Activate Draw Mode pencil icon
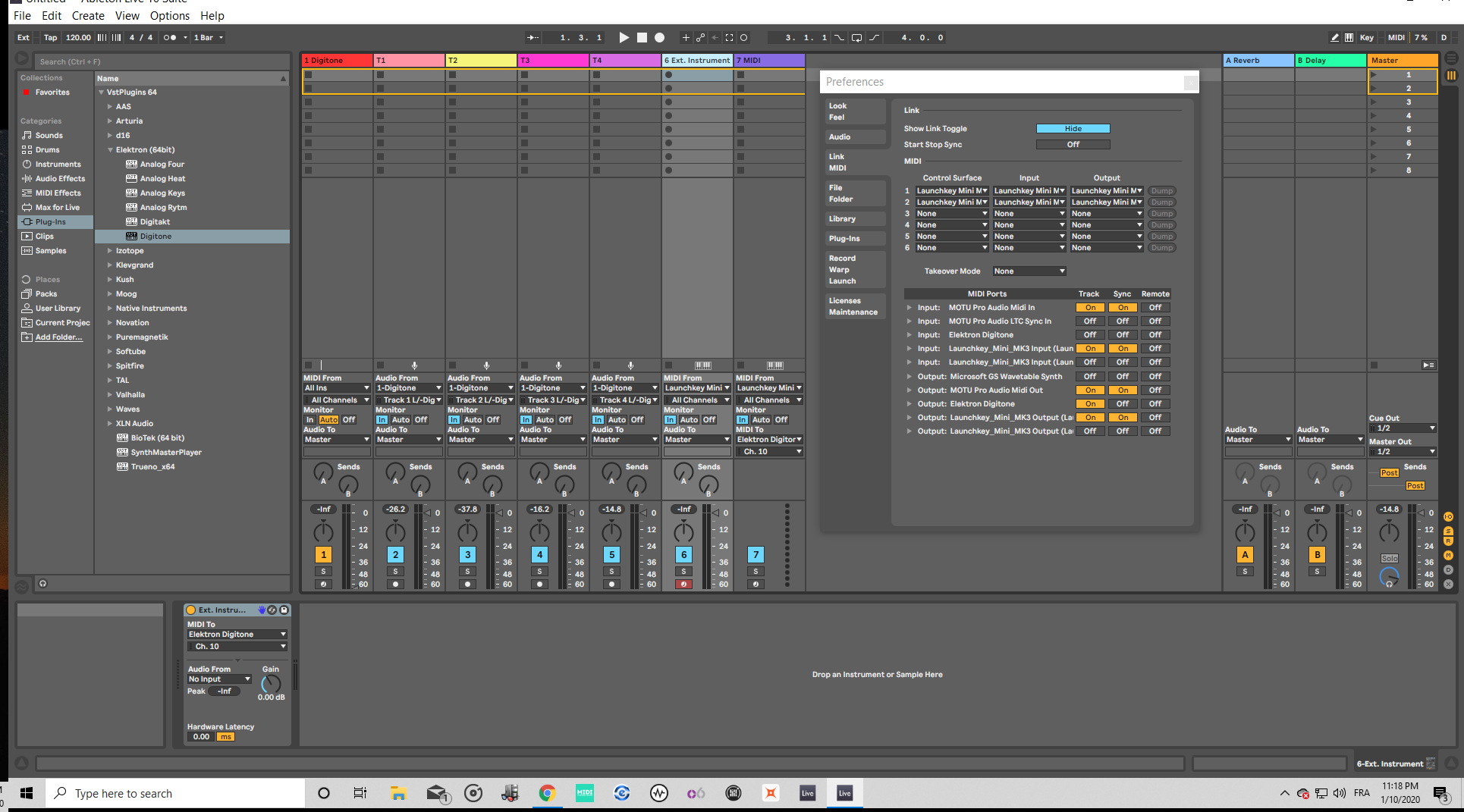 click(x=1334, y=37)
